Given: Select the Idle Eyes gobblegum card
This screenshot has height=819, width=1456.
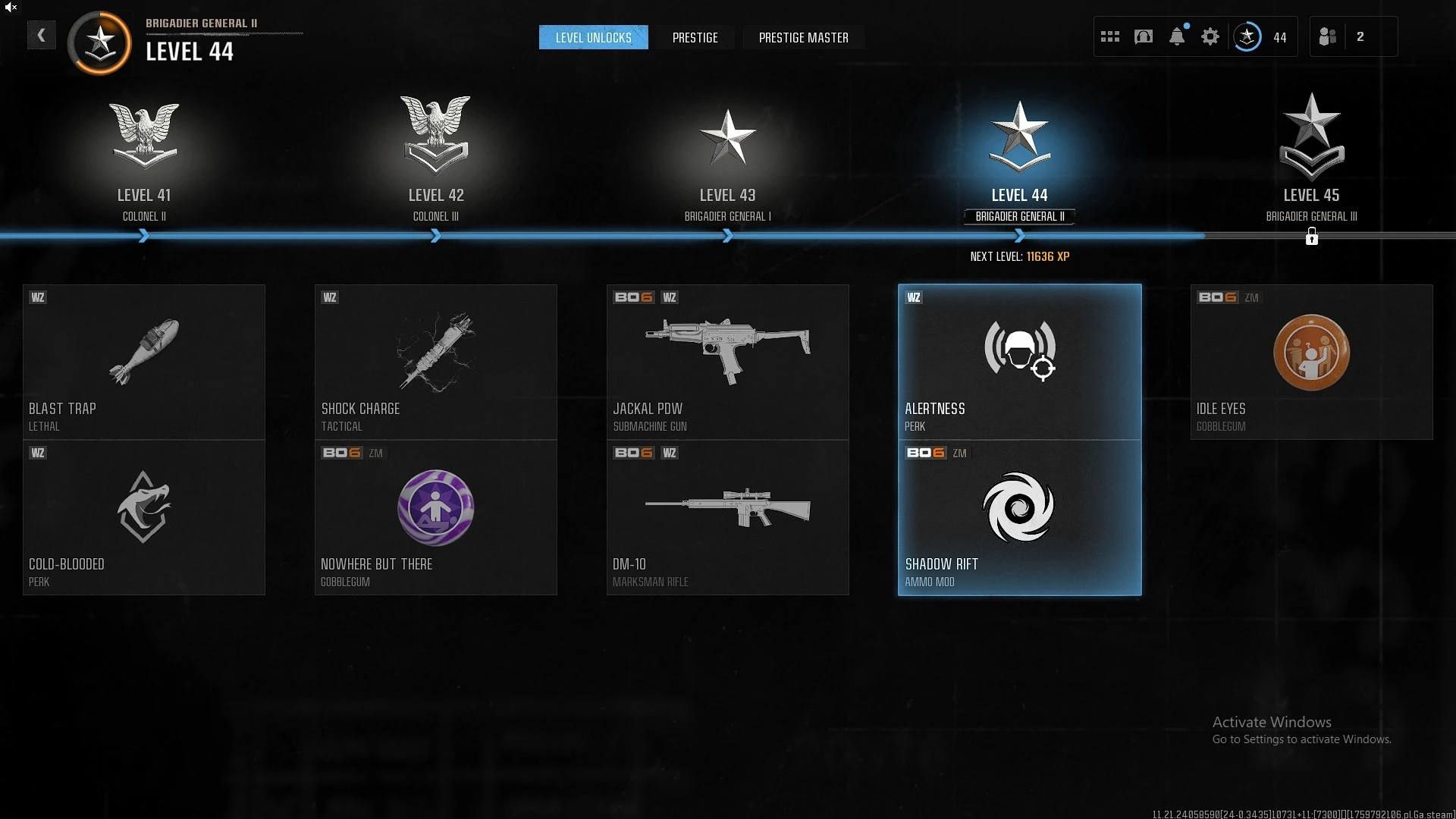Looking at the screenshot, I should (x=1312, y=362).
